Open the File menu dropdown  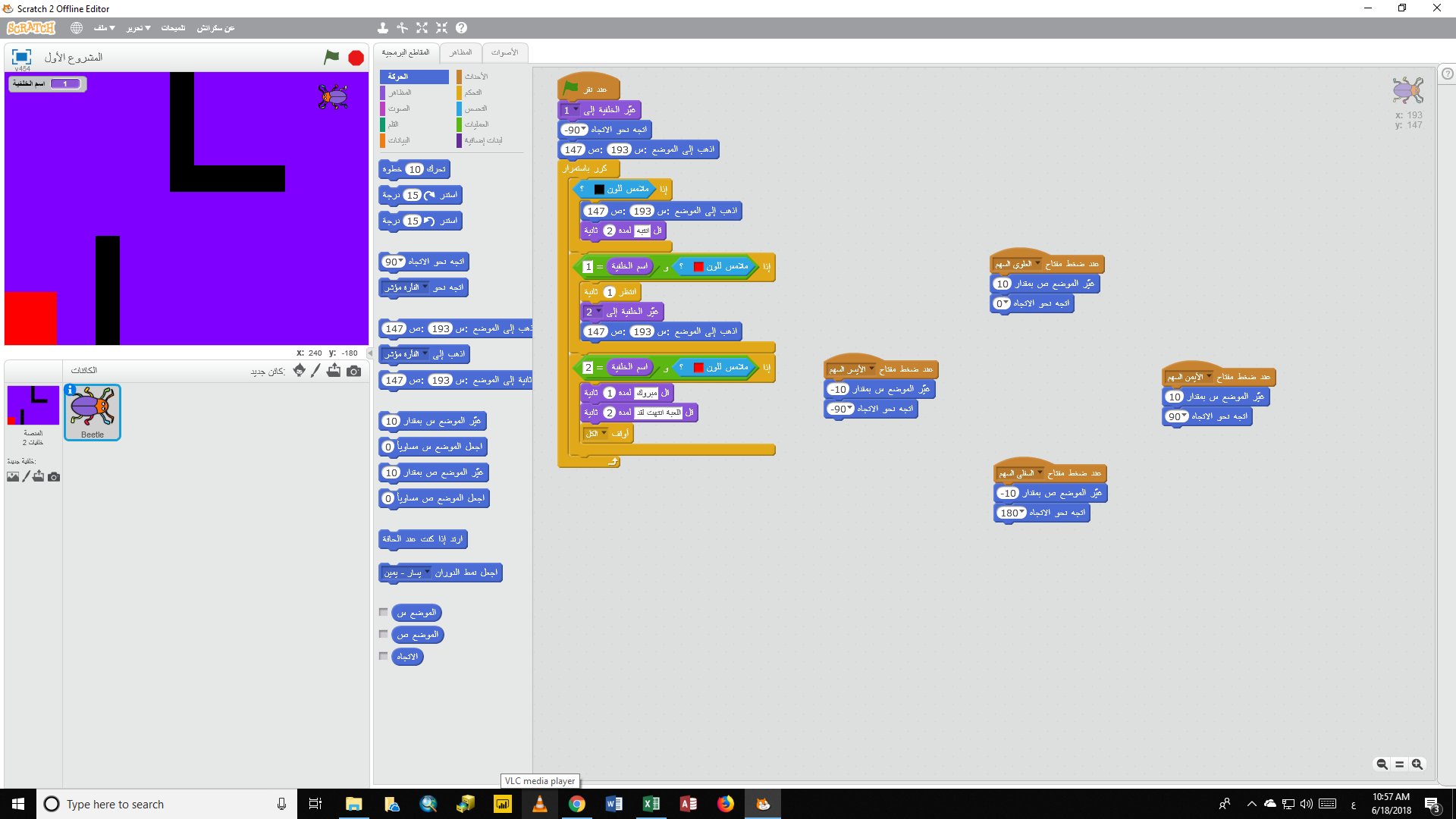click(104, 28)
